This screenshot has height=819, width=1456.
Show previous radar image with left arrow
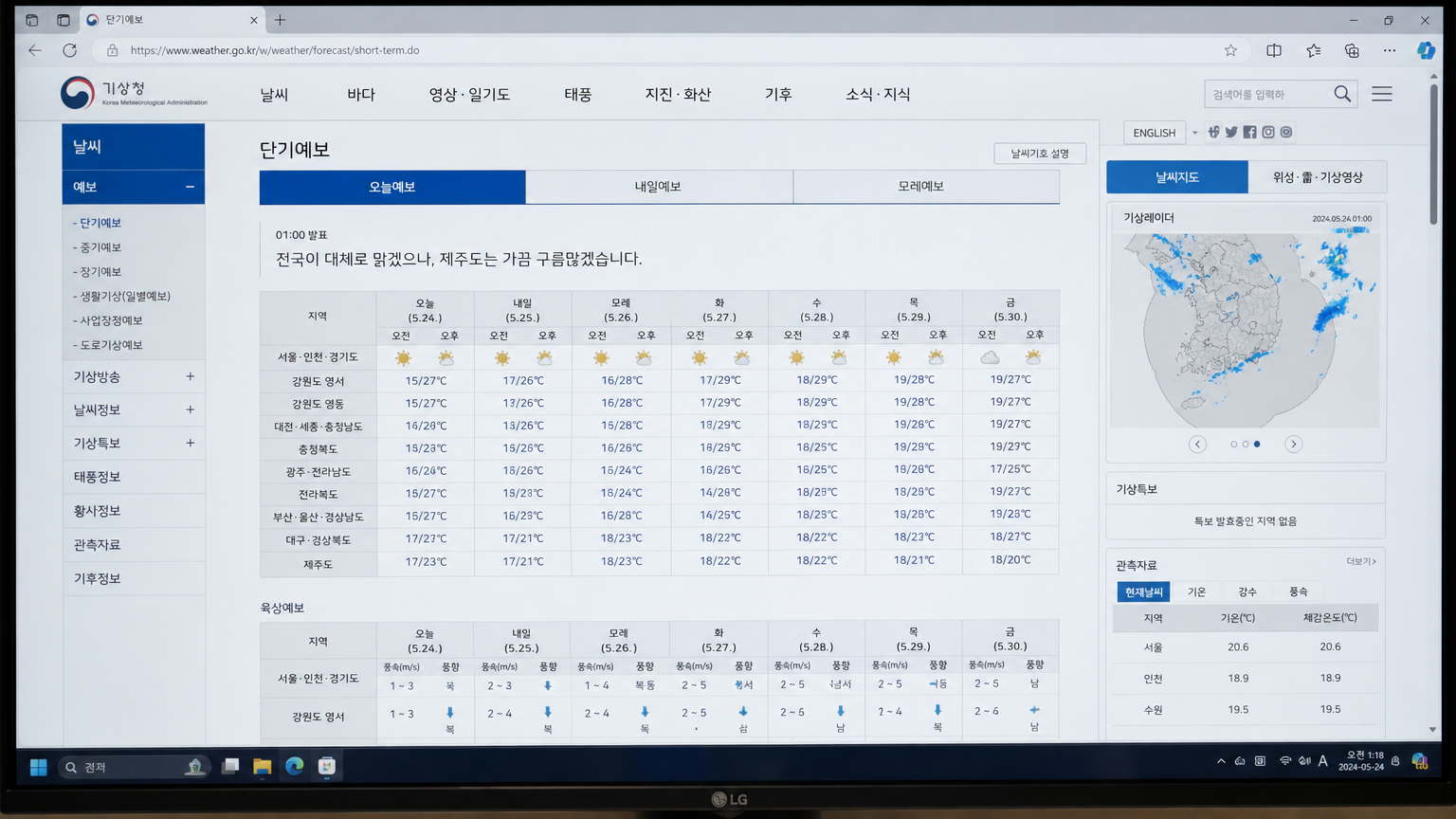point(1198,444)
